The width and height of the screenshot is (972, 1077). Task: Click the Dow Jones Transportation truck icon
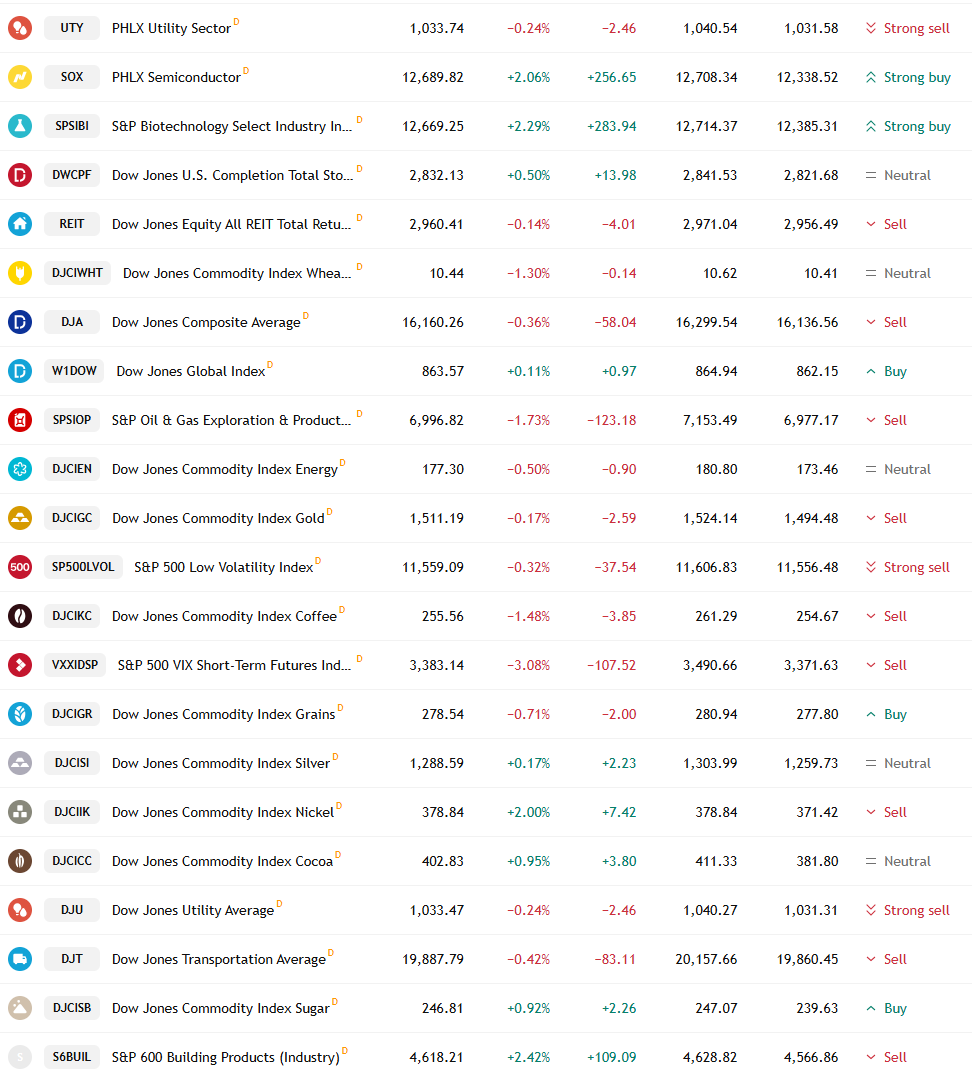click(20, 959)
